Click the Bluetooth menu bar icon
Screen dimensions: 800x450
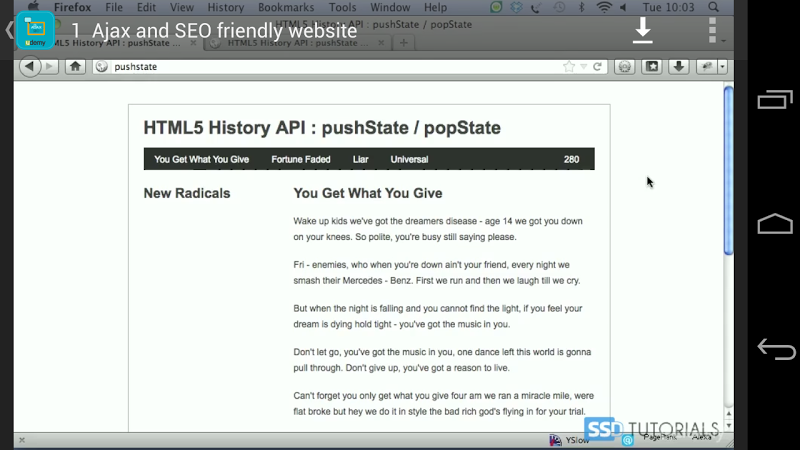581,7
